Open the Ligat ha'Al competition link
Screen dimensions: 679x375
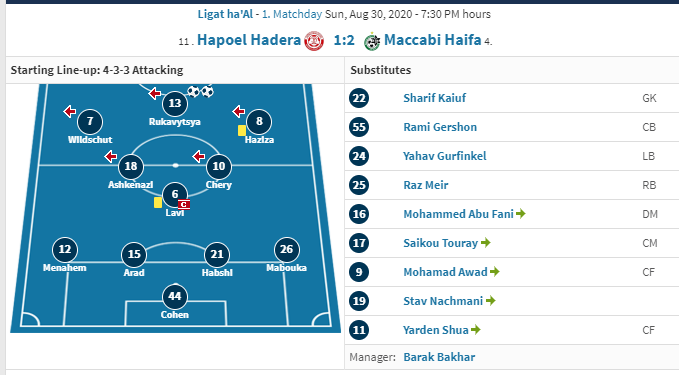pyautogui.click(x=225, y=14)
